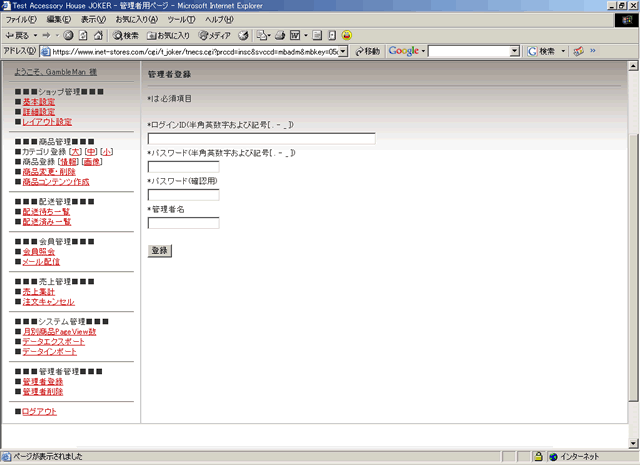The image size is (640, 465).
Task: Open the 会員照会 sidebar link
Action: point(39,251)
